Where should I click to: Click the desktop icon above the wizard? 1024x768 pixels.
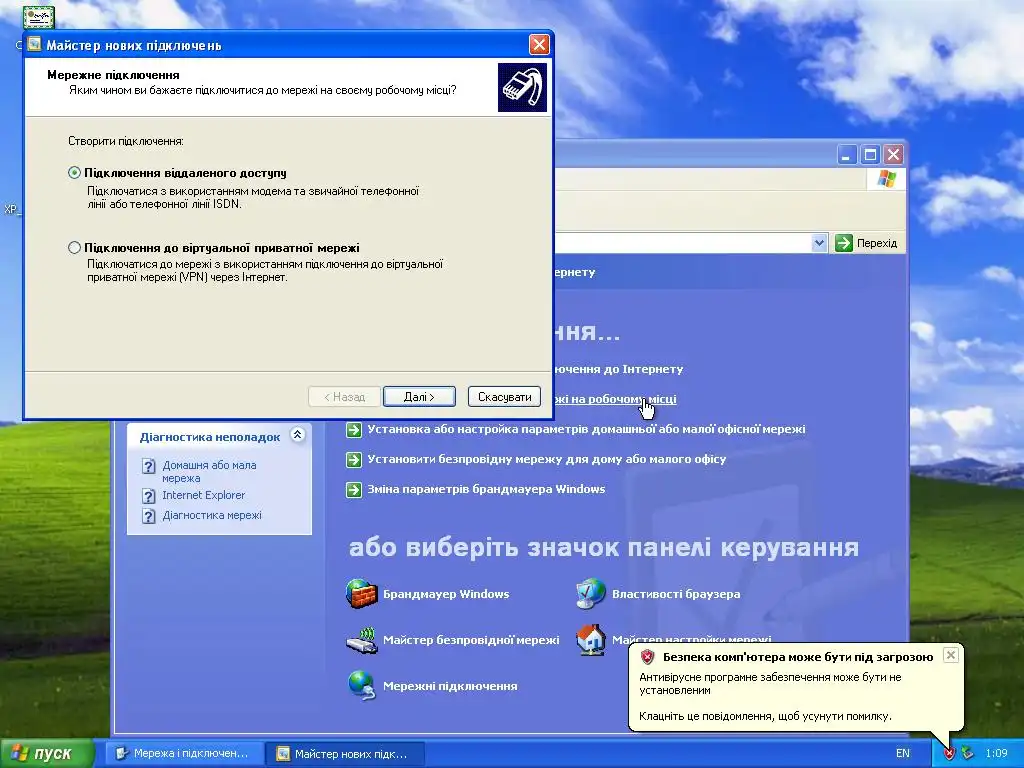pos(39,16)
